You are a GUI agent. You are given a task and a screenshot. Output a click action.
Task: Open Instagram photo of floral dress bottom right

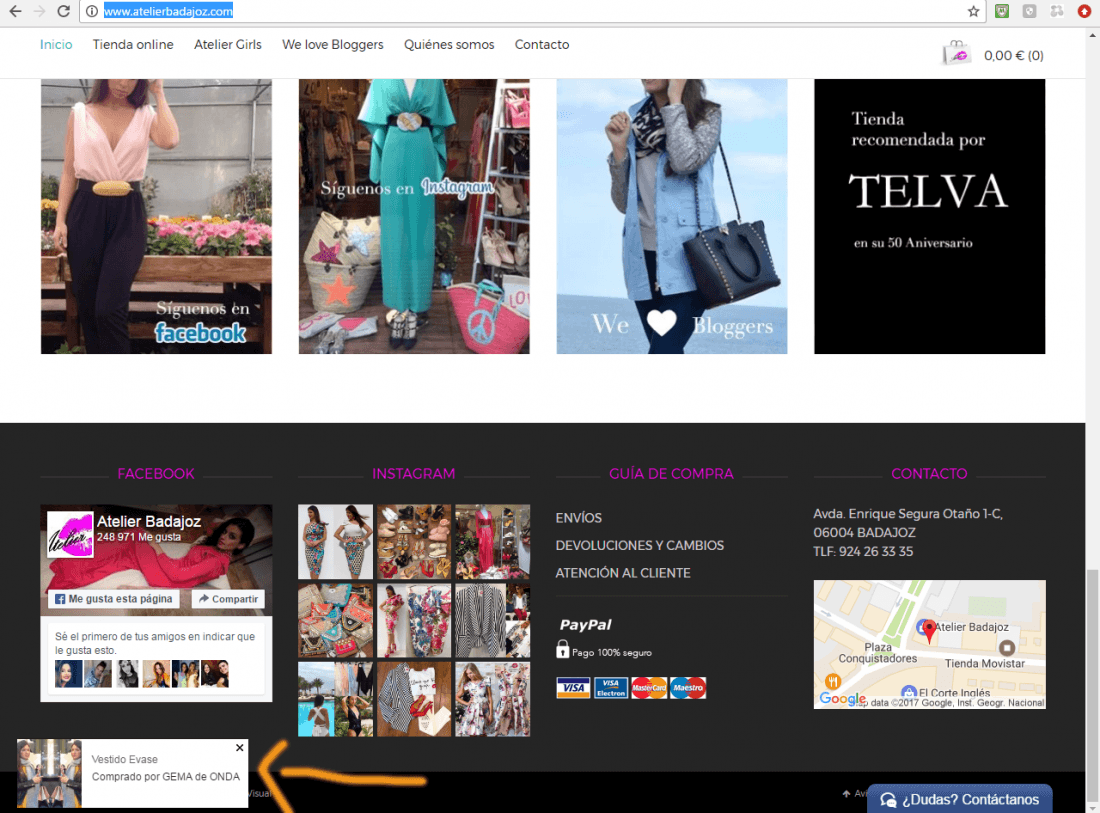click(x=492, y=699)
